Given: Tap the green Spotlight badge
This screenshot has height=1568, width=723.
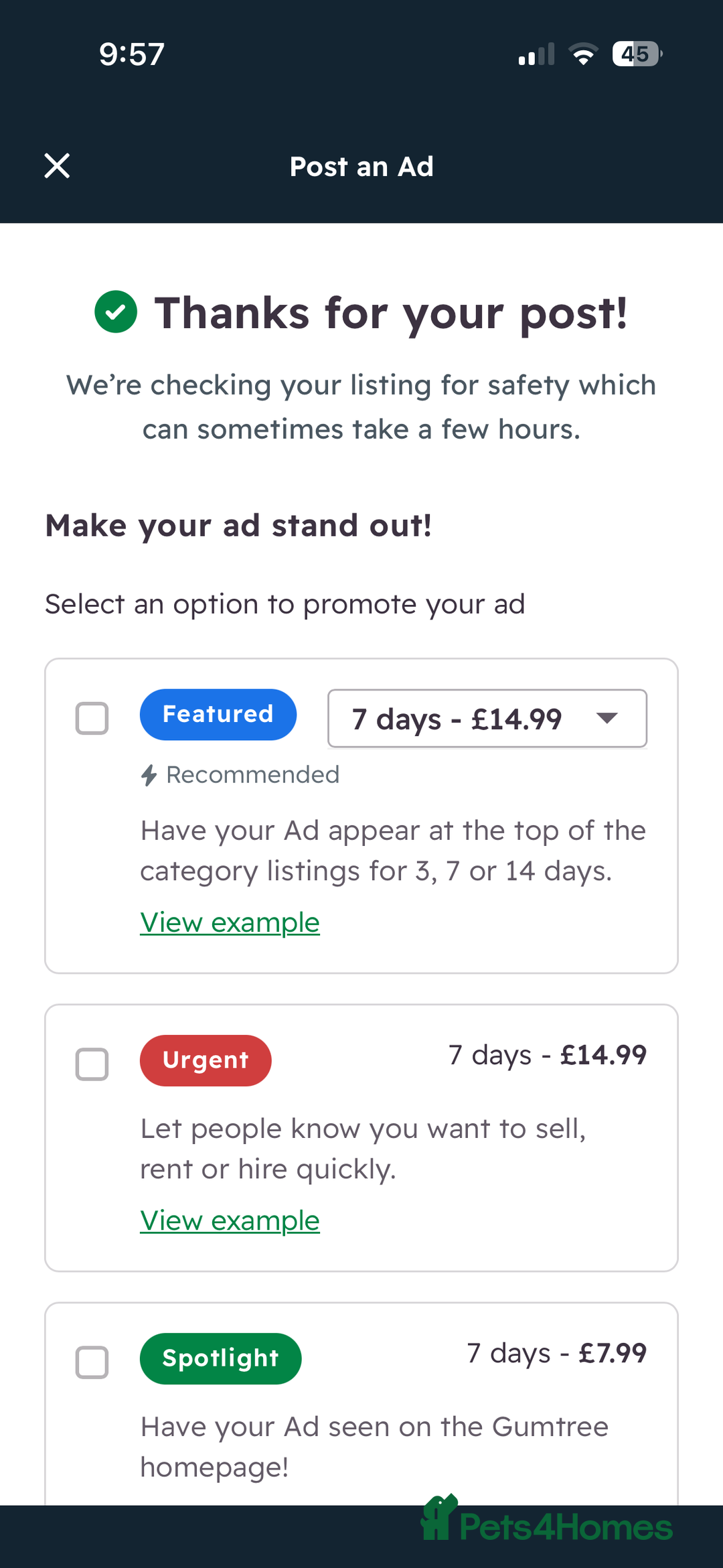Looking at the screenshot, I should pyautogui.click(x=220, y=1358).
